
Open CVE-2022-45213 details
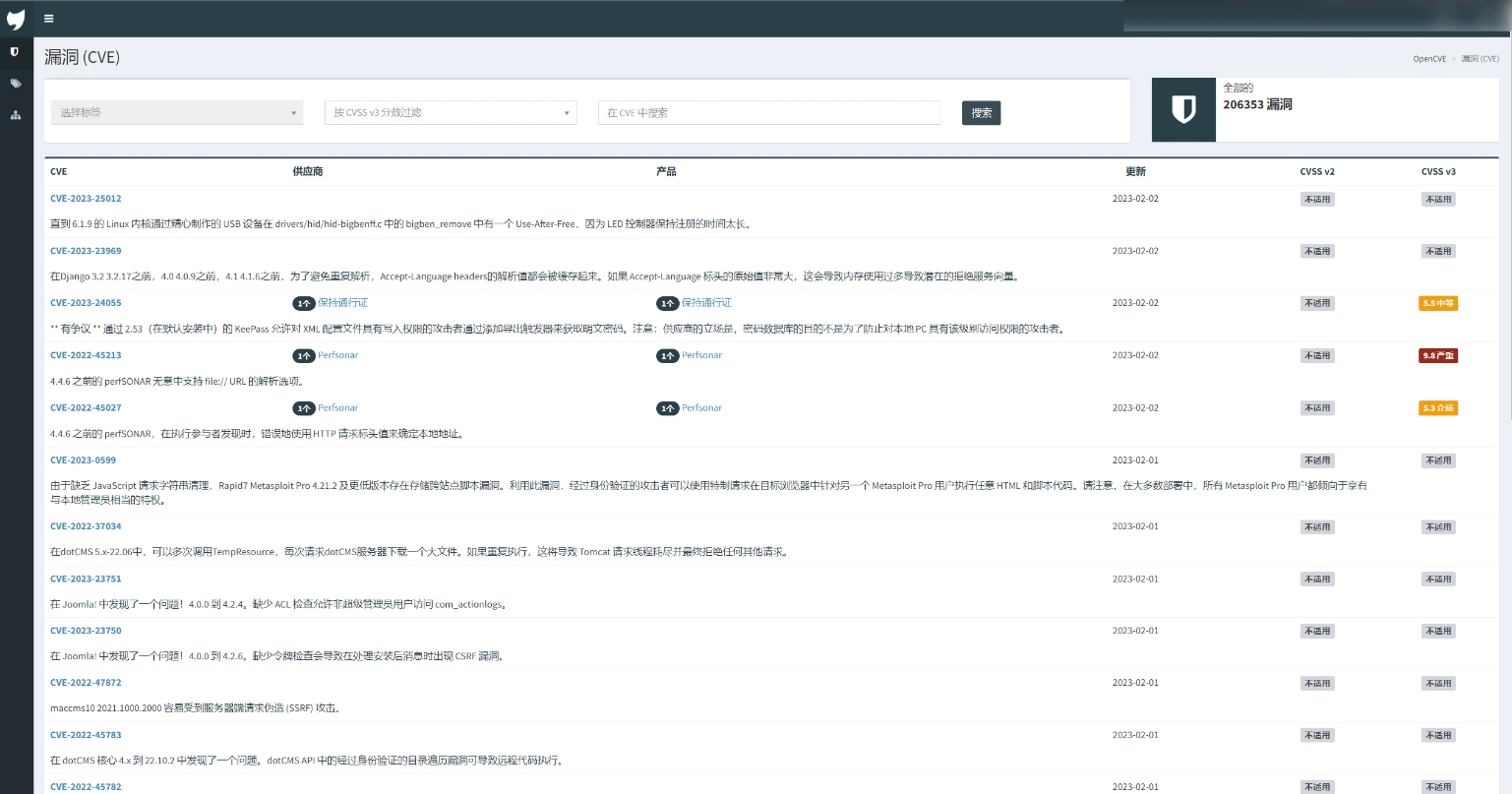coord(86,355)
